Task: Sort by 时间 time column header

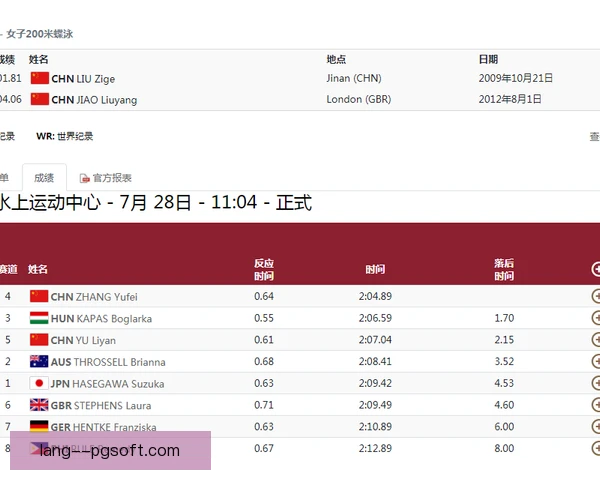Action: (375, 269)
